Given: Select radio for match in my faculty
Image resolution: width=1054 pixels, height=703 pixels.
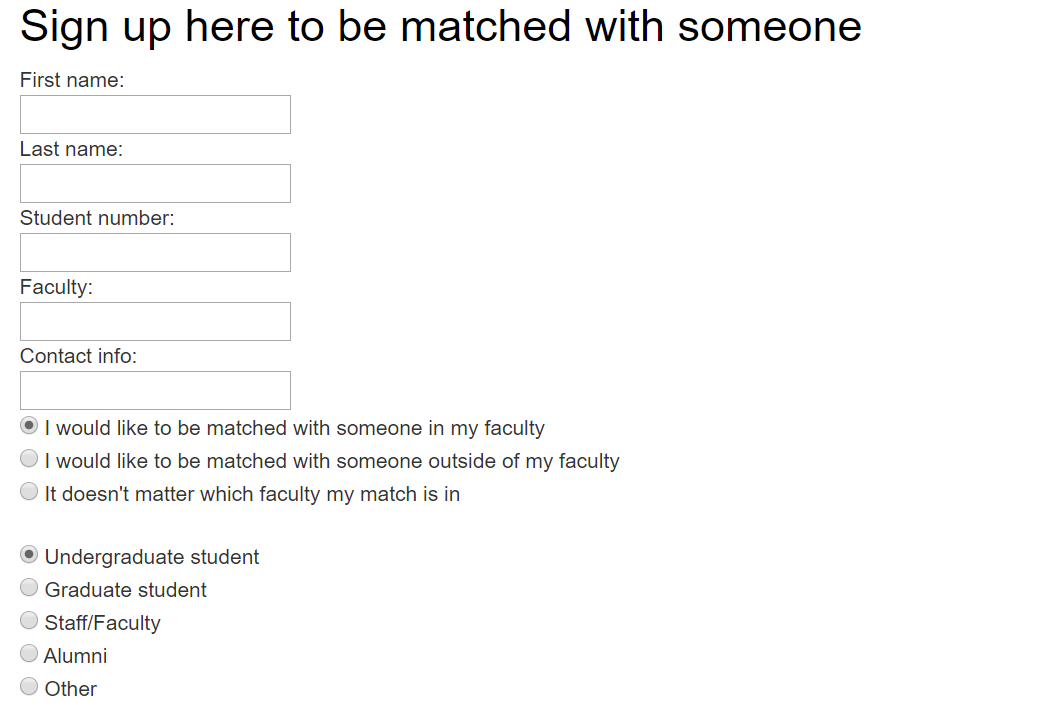Looking at the screenshot, I should click(29, 426).
